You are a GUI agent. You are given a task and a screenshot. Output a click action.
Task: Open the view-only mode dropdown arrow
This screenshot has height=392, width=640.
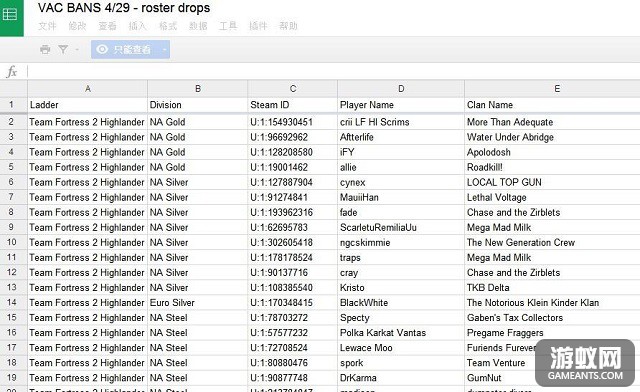click(164, 49)
